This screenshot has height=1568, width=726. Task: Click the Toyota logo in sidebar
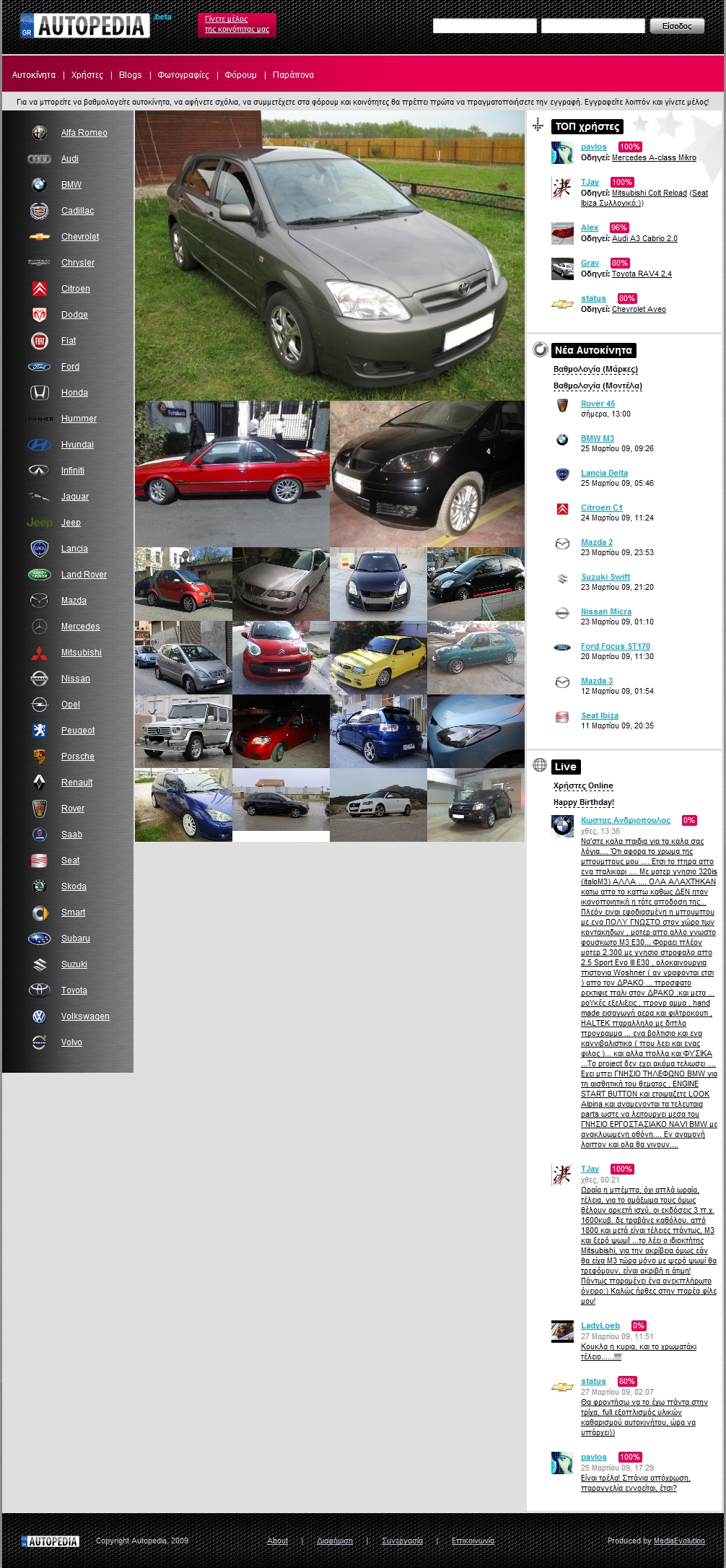coord(39,990)
